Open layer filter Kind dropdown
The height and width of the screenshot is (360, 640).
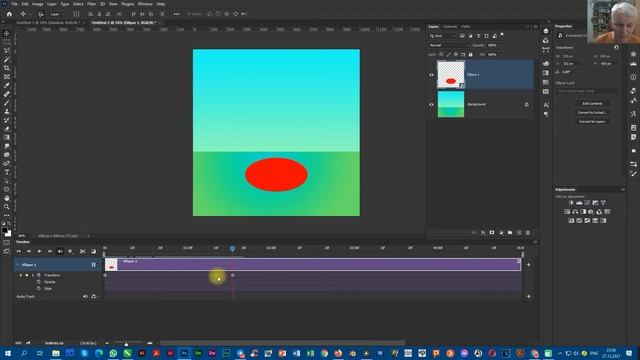[x=442, y=36]
